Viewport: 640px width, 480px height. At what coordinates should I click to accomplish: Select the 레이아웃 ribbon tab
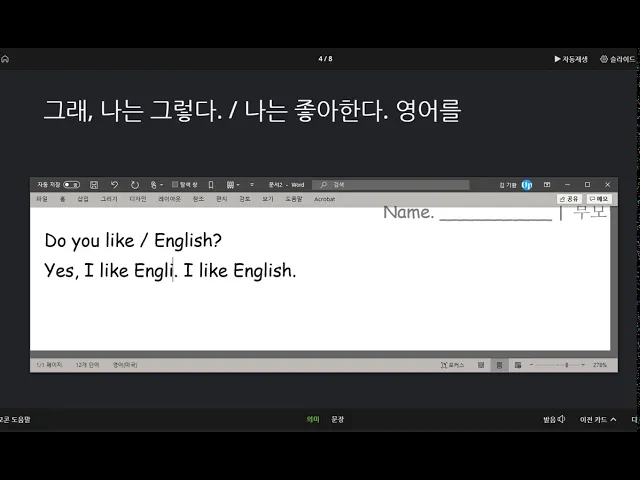(169, 199)
